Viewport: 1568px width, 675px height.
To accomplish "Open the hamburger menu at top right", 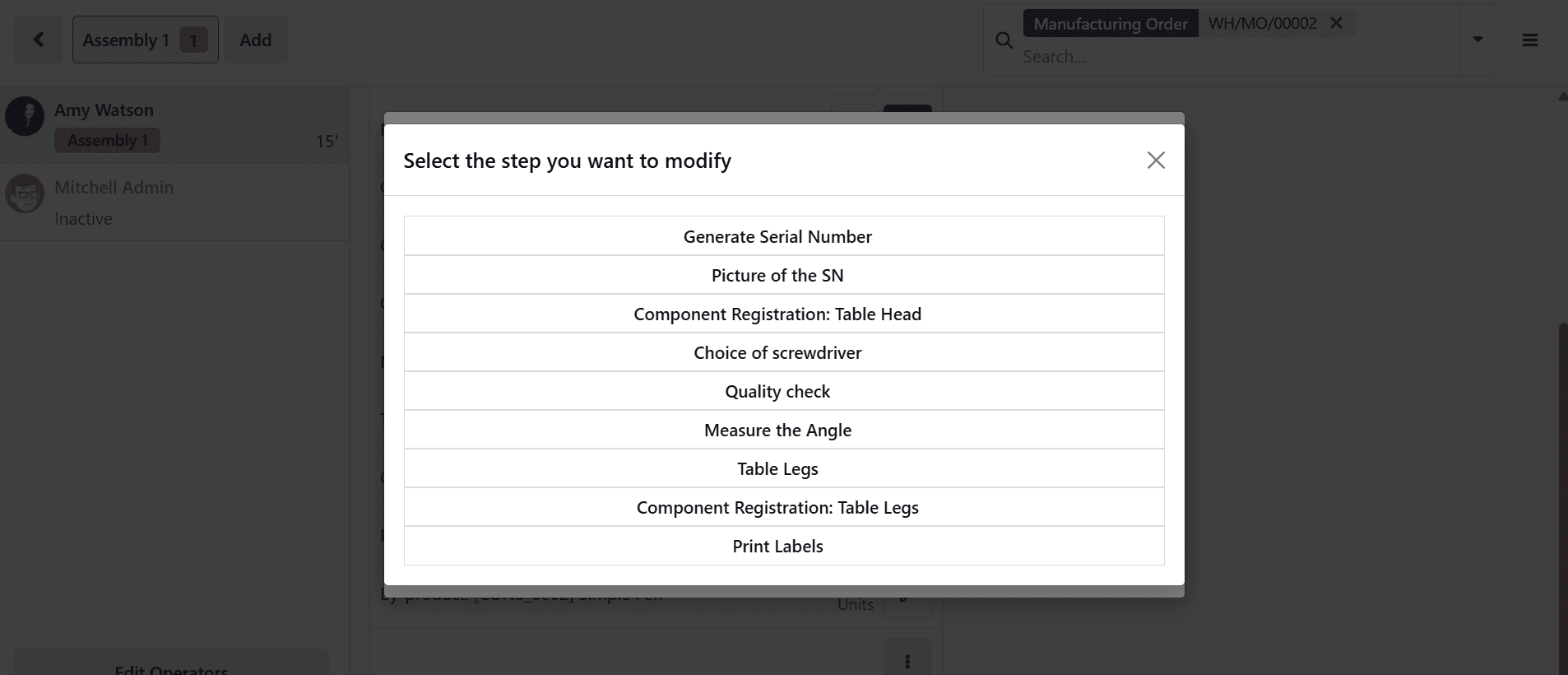I will [1530, 39].
